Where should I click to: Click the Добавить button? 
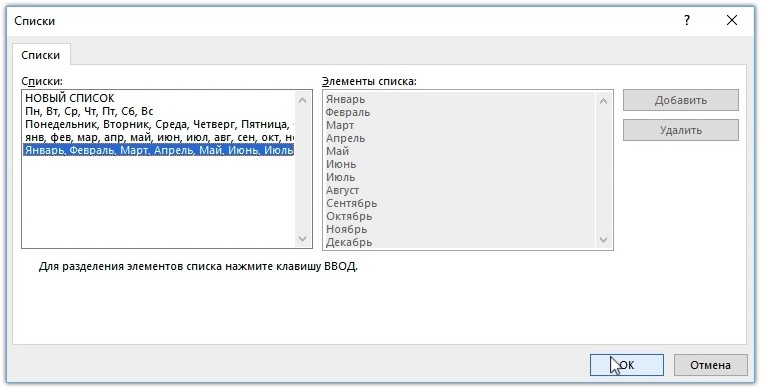click(x=680, y=100)
